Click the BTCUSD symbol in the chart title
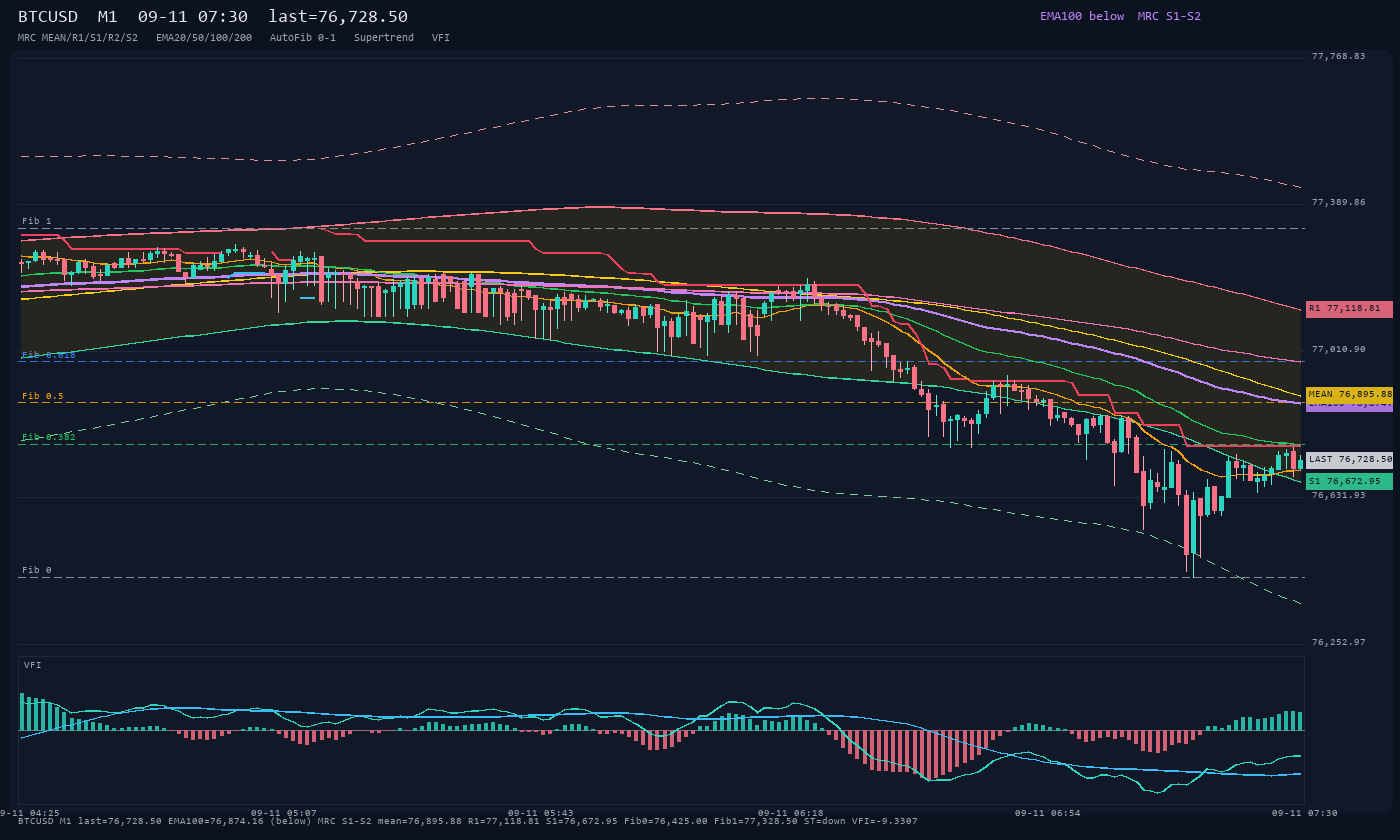Screen dimensions: 1400x840 [x=48, y=17]
